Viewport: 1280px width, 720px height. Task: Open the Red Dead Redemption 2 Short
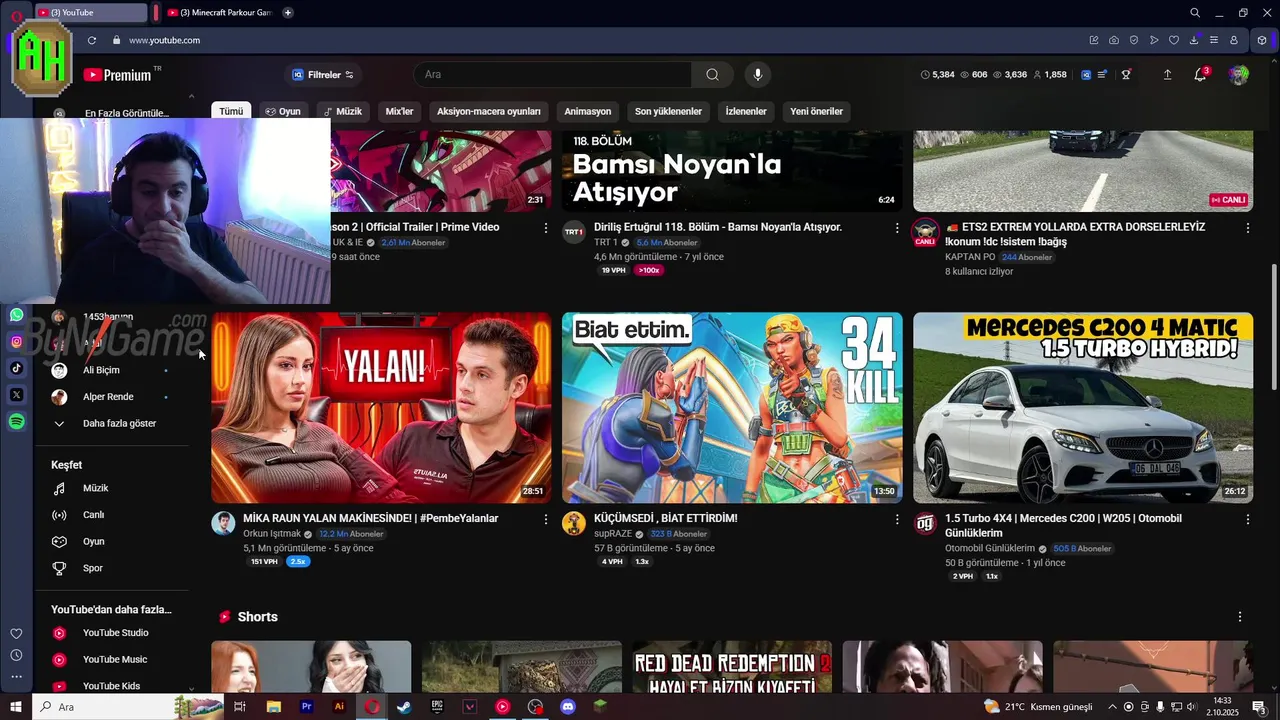click(732, 668)
